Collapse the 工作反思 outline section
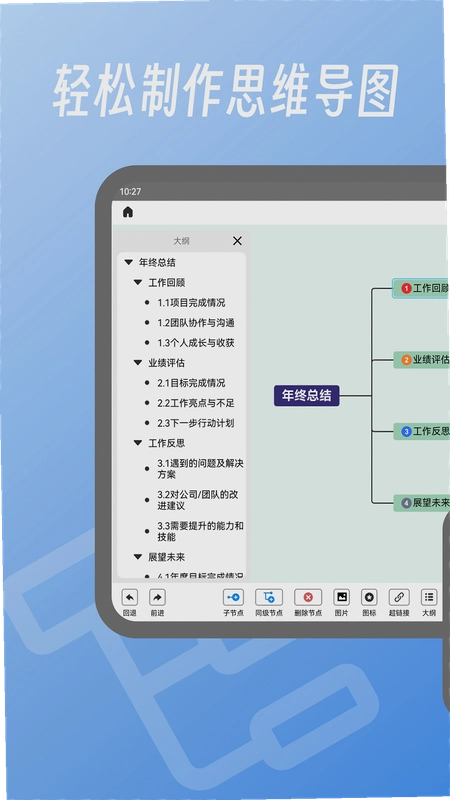Viewport: 450px width, 800px height. pos(138,443)
